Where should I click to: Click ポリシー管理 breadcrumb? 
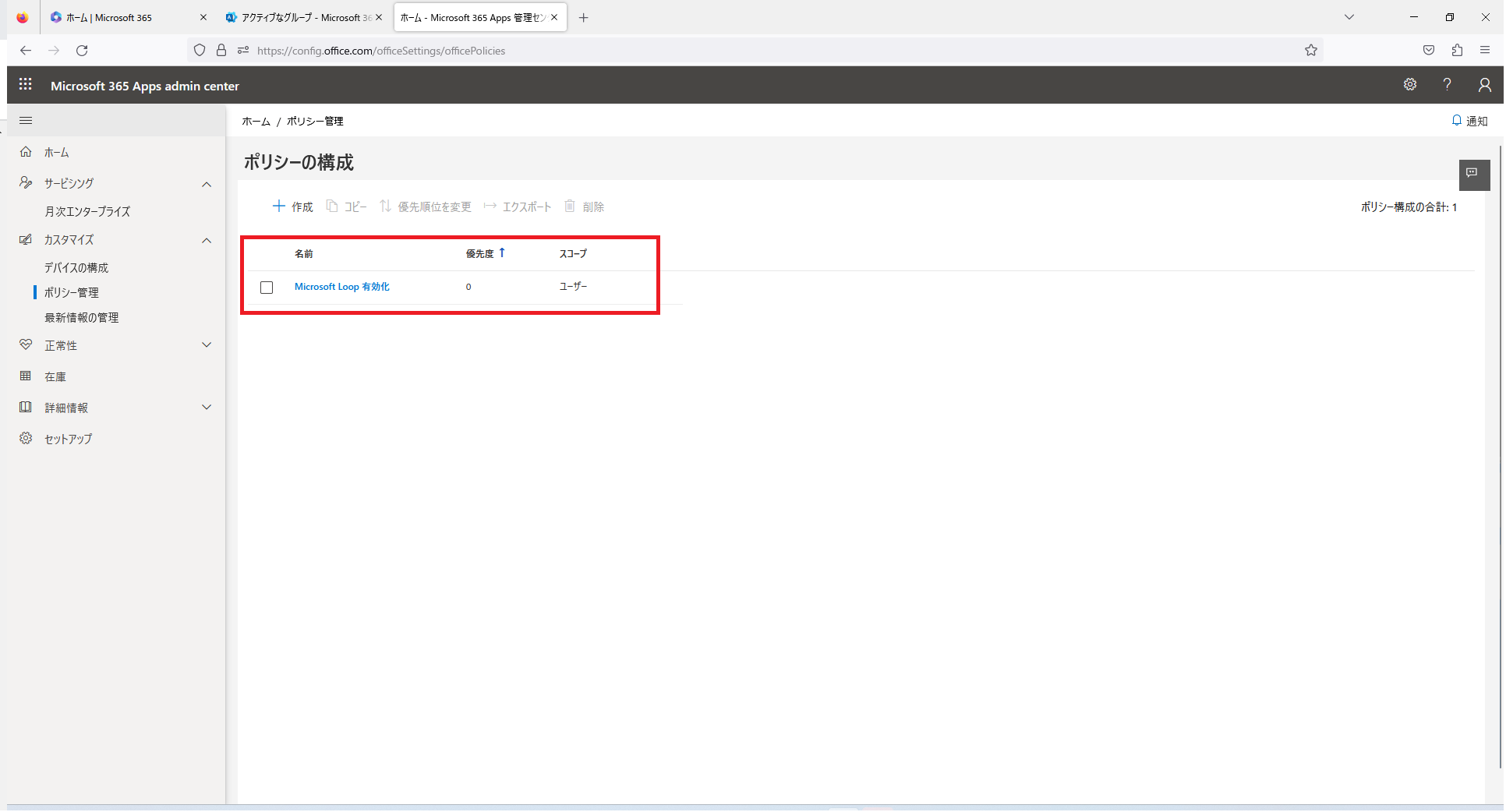(315, 121)
